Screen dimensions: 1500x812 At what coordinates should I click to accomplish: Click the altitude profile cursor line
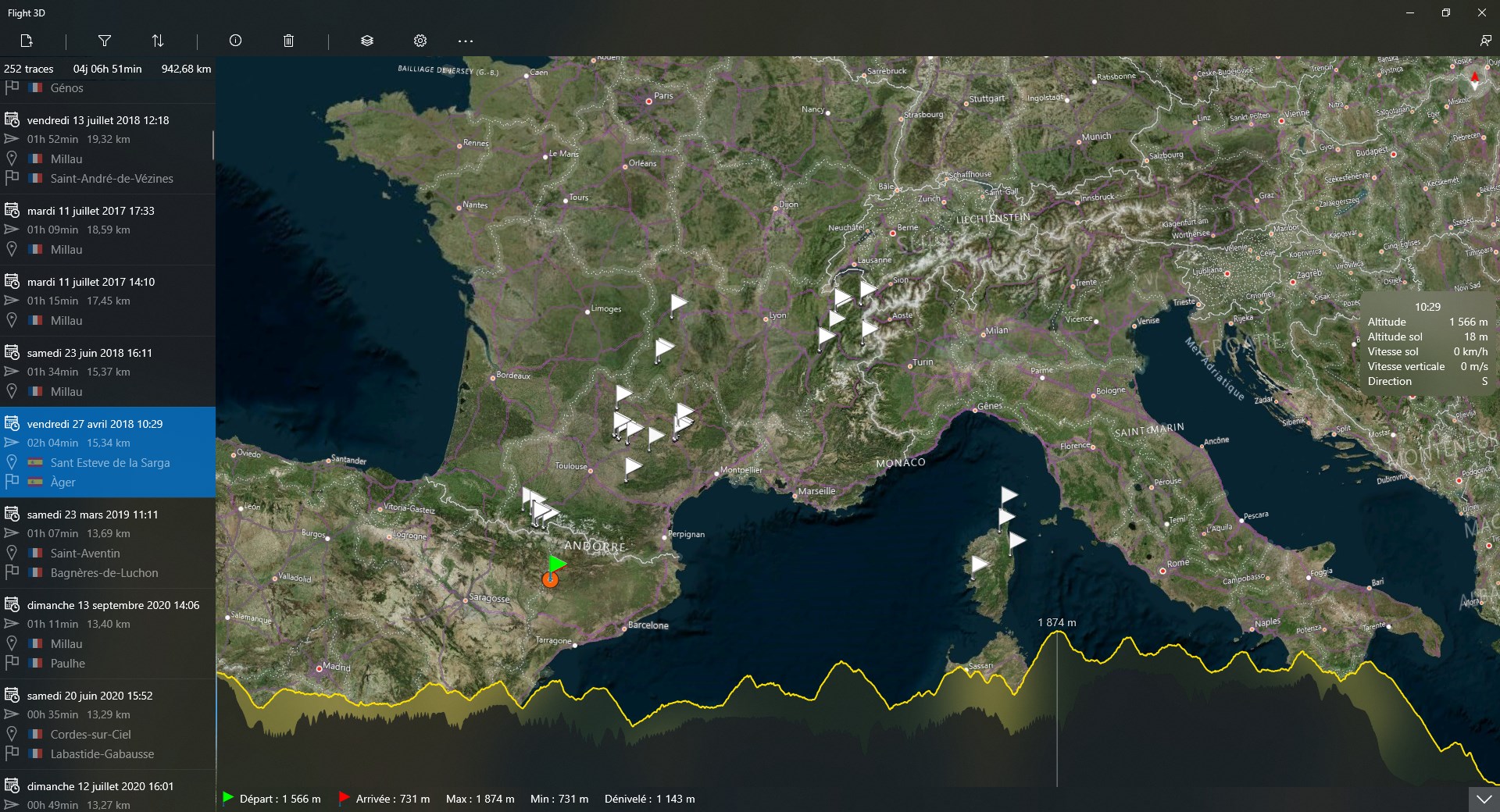pyautogui.click(x=1057, y=709)
